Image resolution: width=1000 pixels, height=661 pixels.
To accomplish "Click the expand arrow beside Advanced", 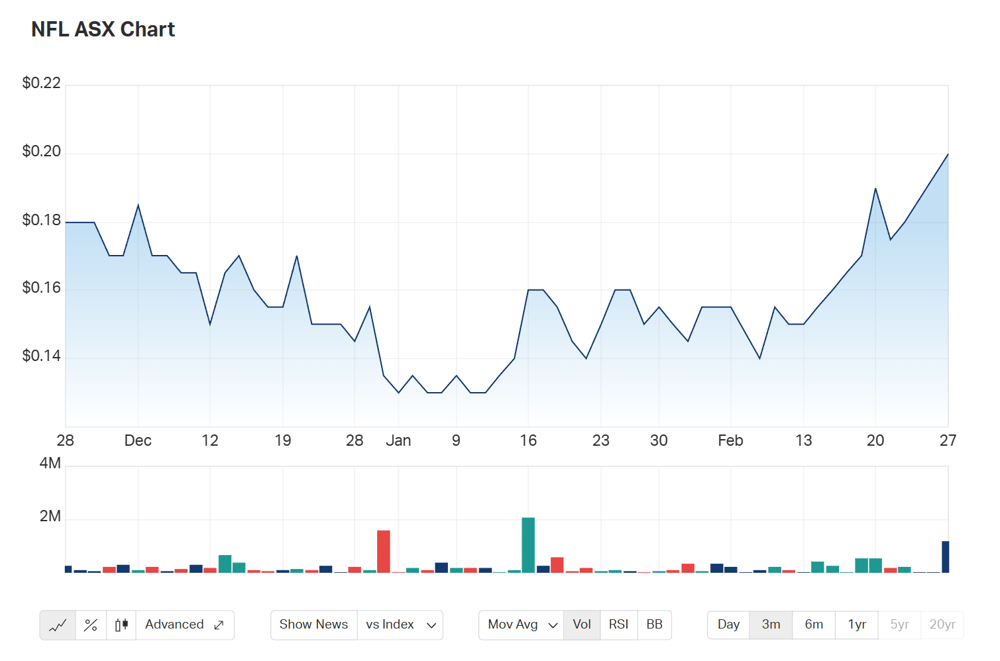I will coord(219,625).
